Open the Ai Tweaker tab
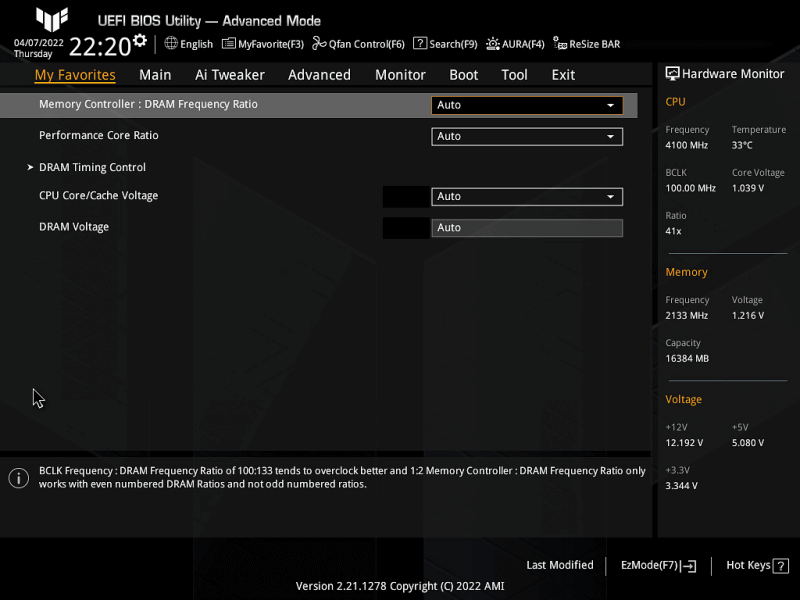800x600 pixels. pyautogui.click(x=230, y=75)
